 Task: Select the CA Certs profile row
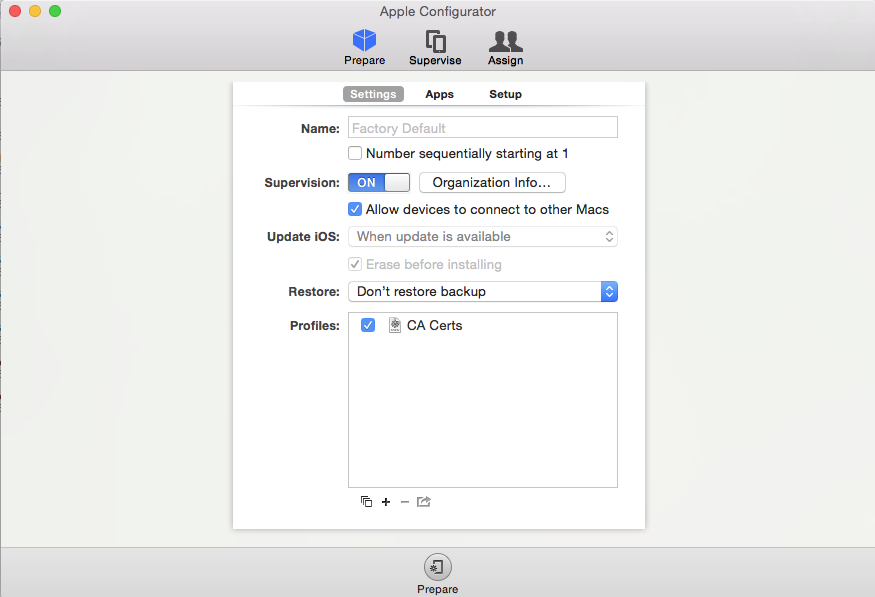click(483, 325)
